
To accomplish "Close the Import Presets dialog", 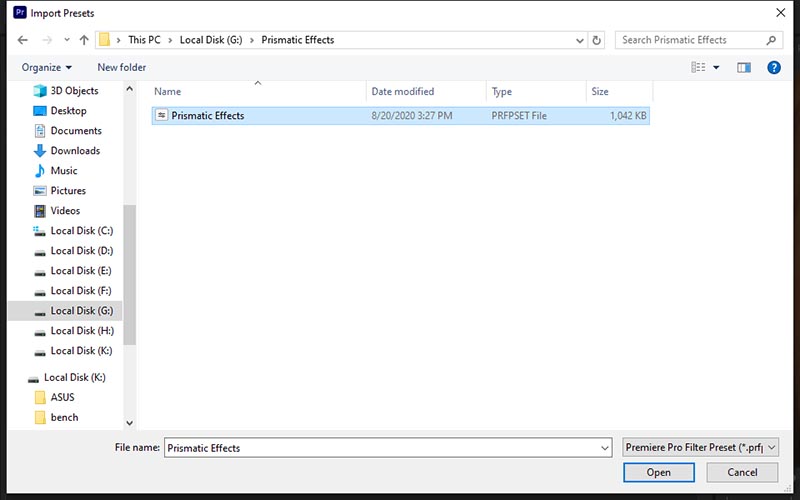I will click(781, 13).
